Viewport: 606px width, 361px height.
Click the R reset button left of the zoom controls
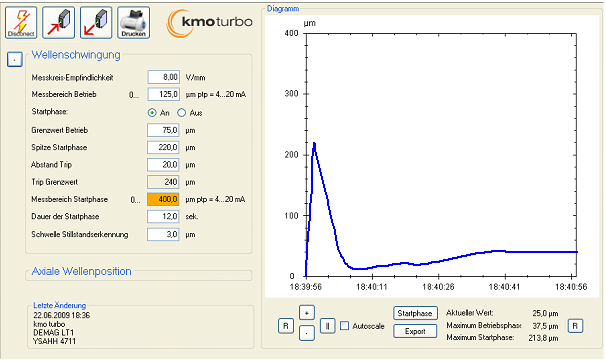click(286, 326)
